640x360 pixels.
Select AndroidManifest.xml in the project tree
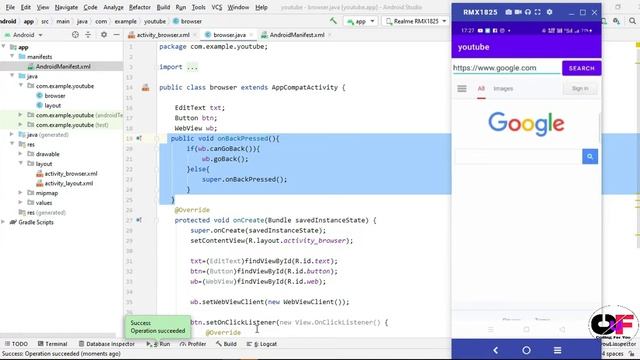63,67
